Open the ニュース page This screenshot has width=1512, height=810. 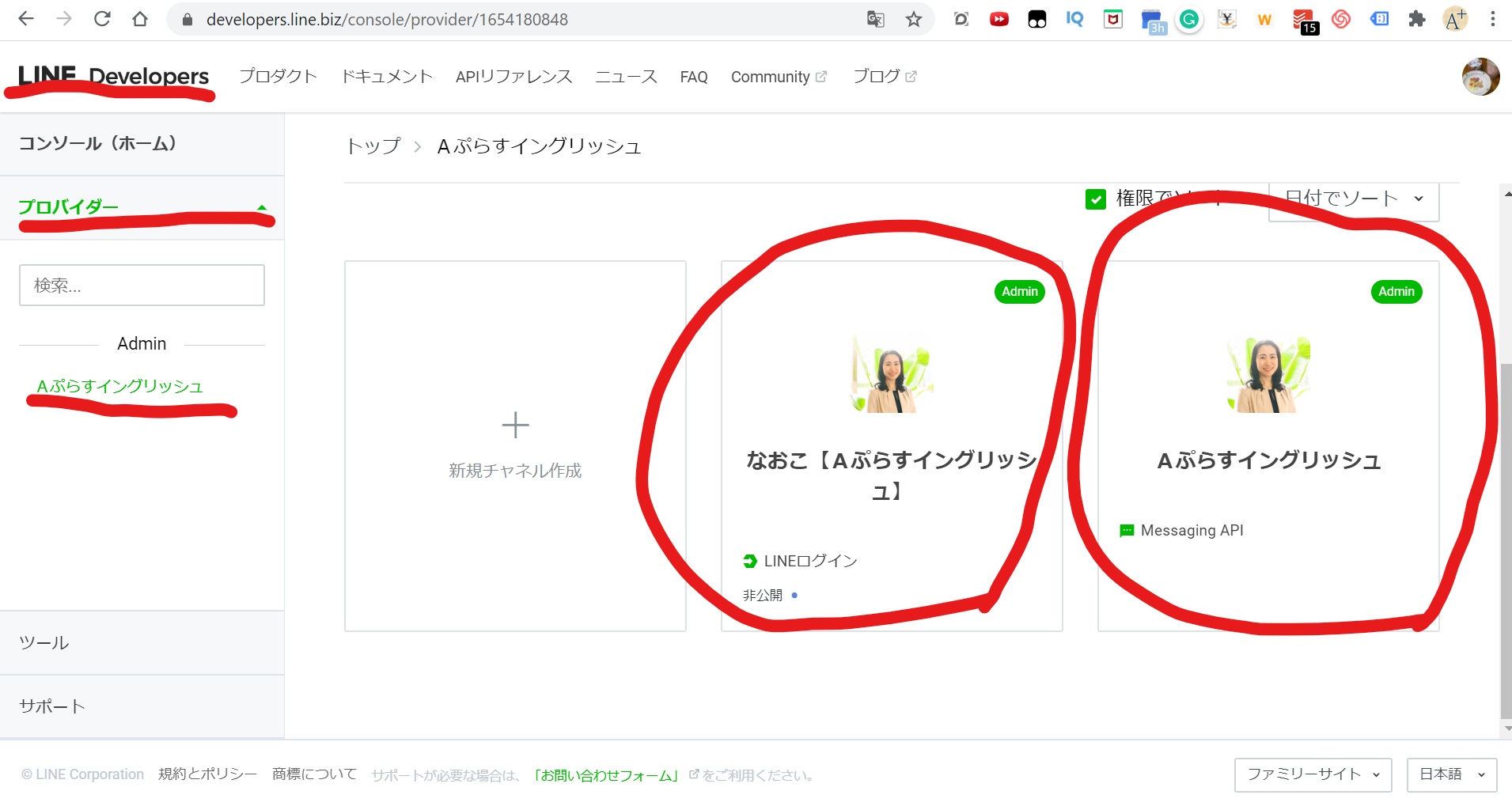pos(626,77)
